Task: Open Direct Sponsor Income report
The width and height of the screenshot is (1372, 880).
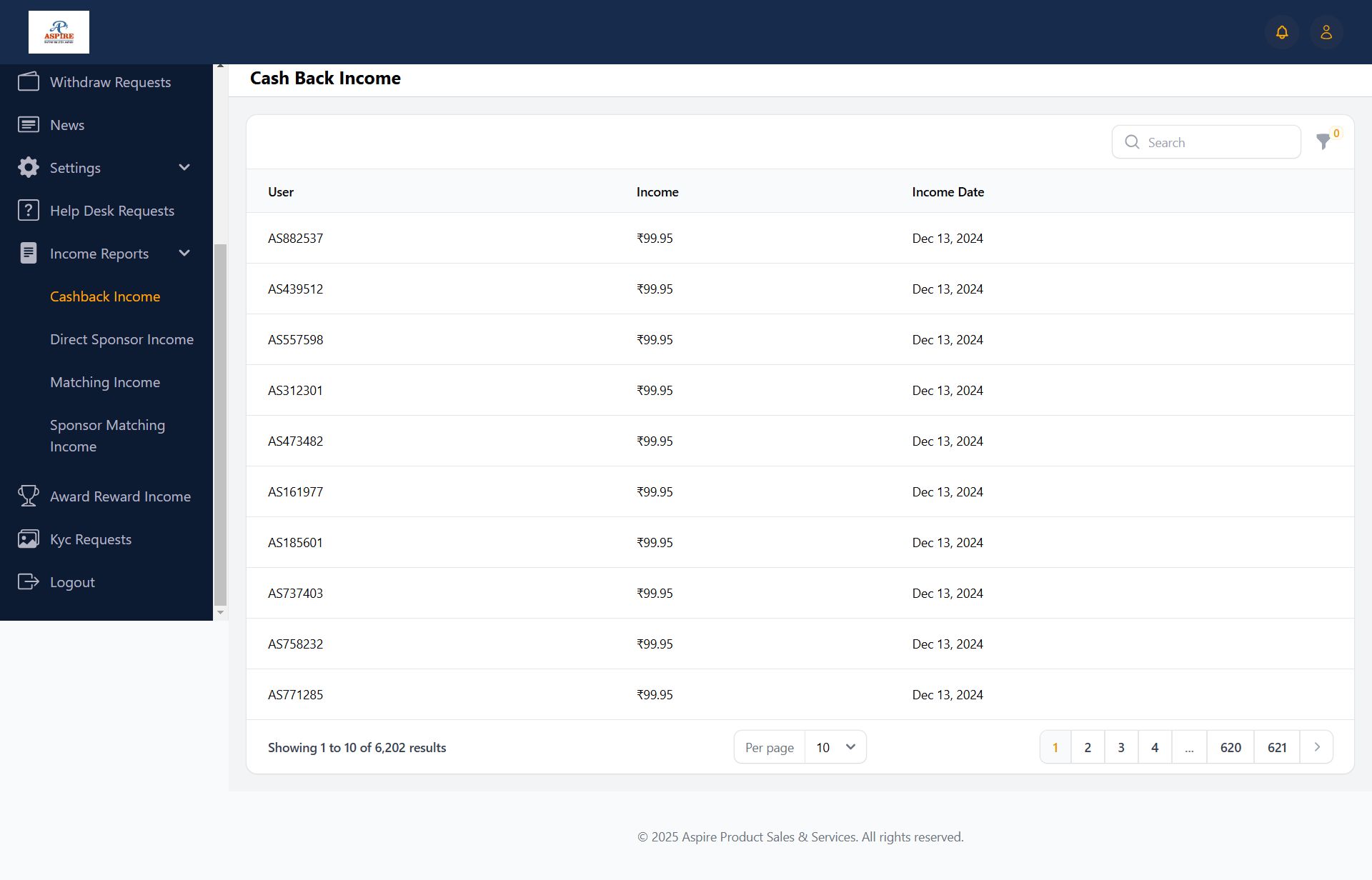Action: click(121, 339)
